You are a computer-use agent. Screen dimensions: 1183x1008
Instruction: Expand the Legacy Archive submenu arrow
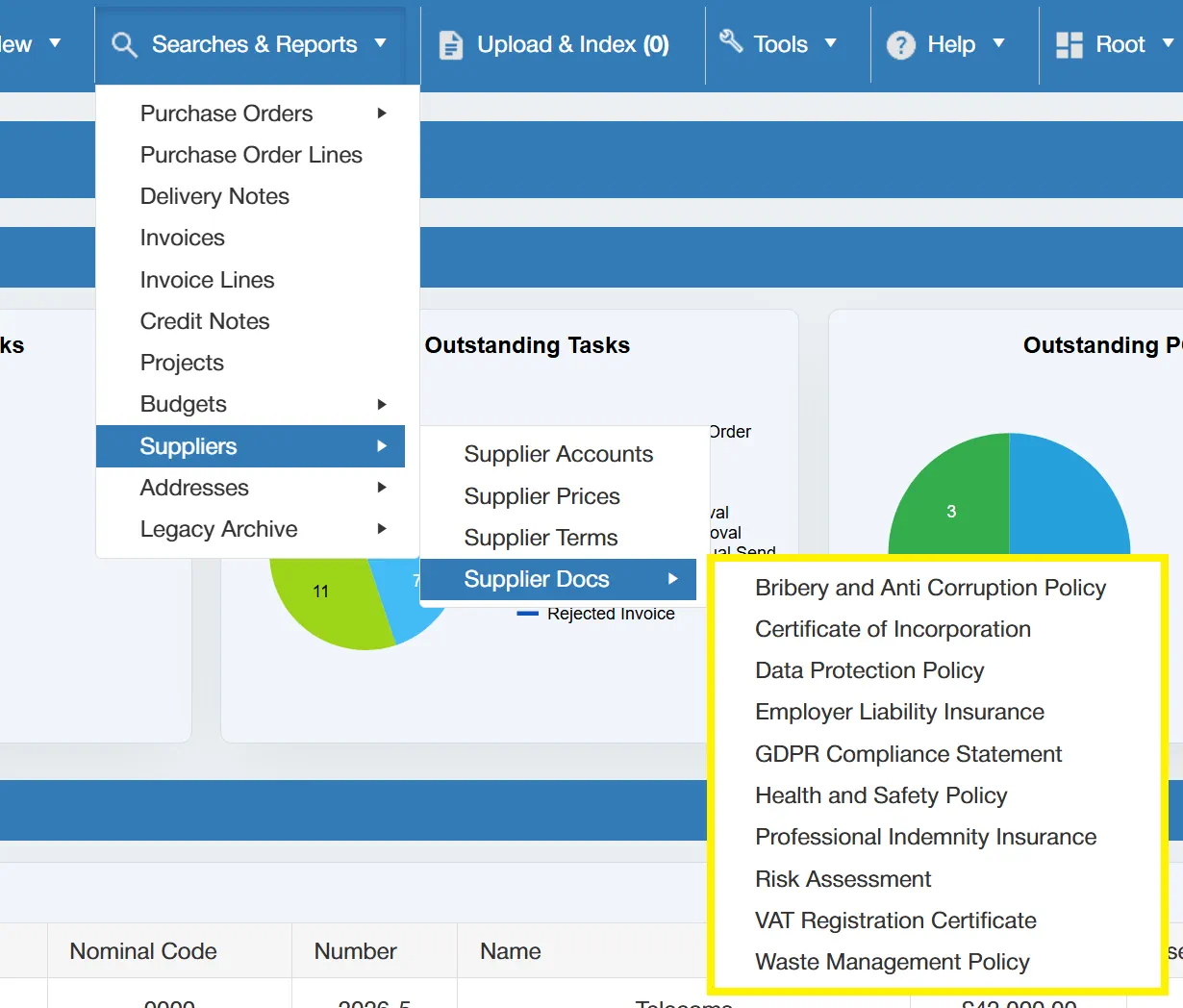382,529
